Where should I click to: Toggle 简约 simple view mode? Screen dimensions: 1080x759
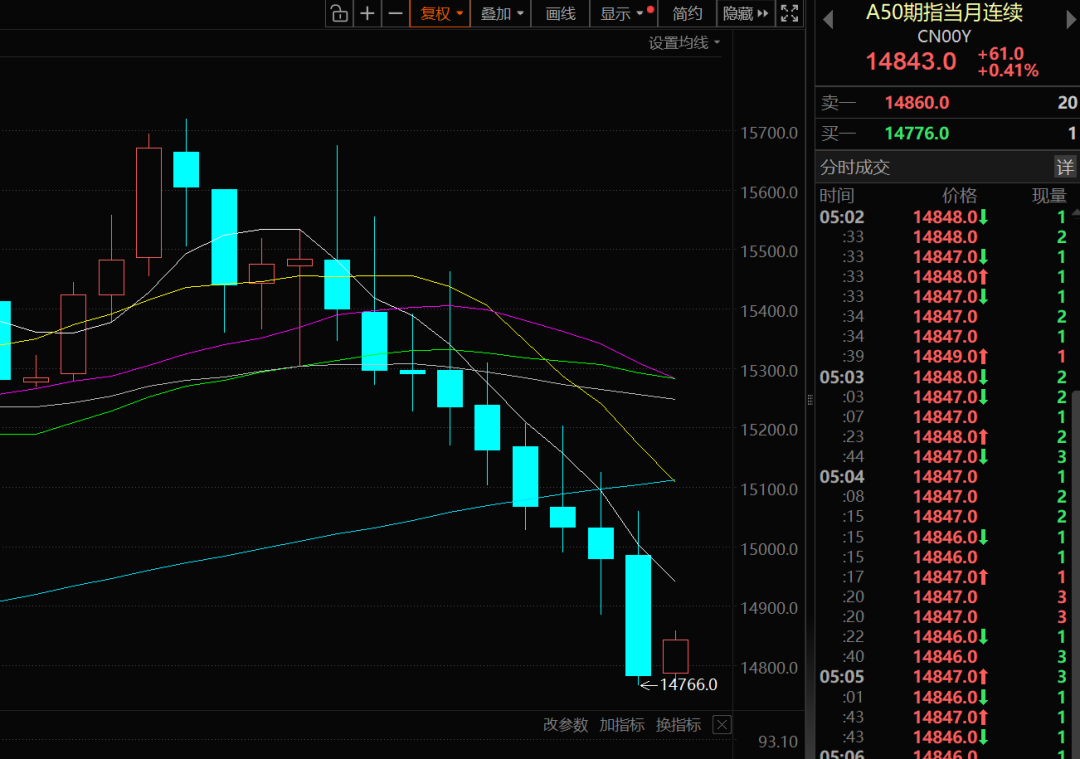(x=687, y=13)
